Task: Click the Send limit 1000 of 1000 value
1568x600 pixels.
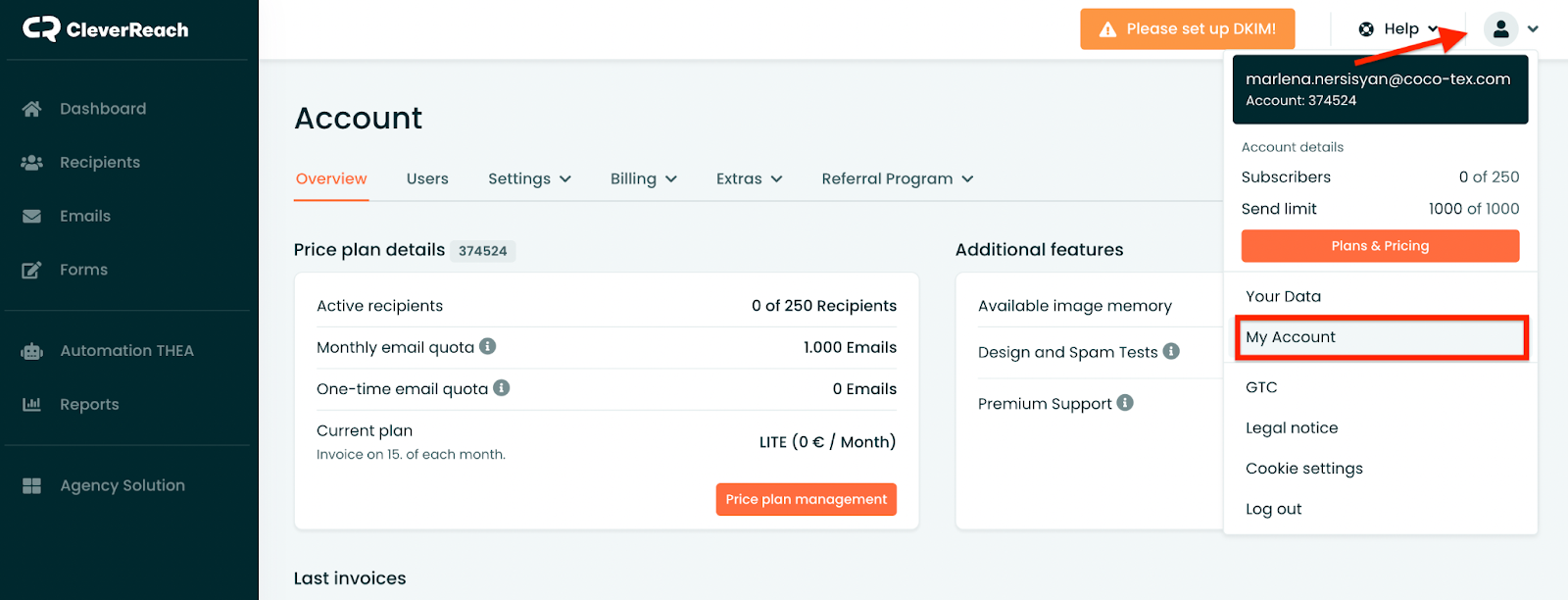Action: (1474, 209)
